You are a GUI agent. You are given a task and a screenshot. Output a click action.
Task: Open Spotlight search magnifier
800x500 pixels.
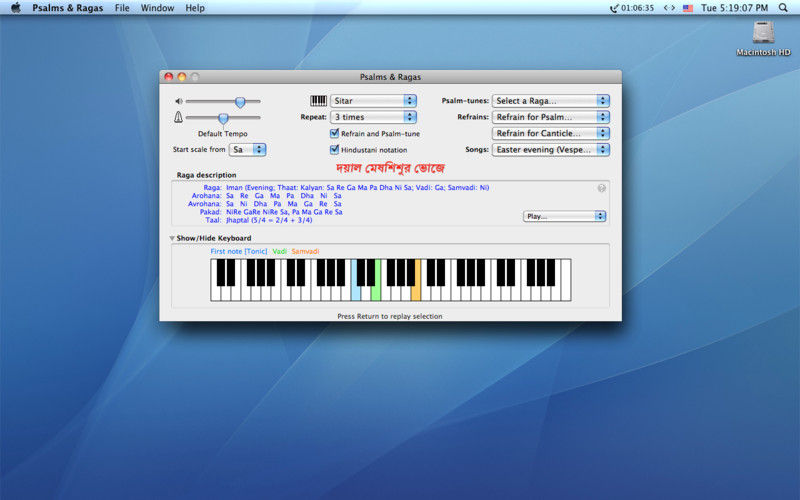coord(783,8)
